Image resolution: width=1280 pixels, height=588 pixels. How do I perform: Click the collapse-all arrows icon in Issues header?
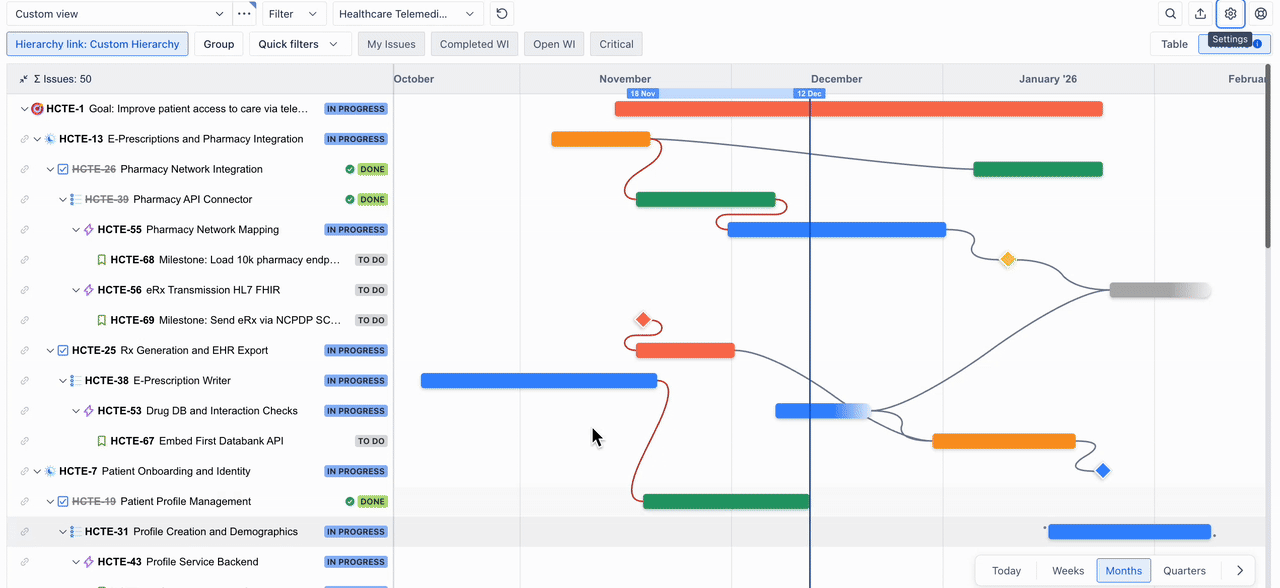pyautogui.click(x=22, y=78)
